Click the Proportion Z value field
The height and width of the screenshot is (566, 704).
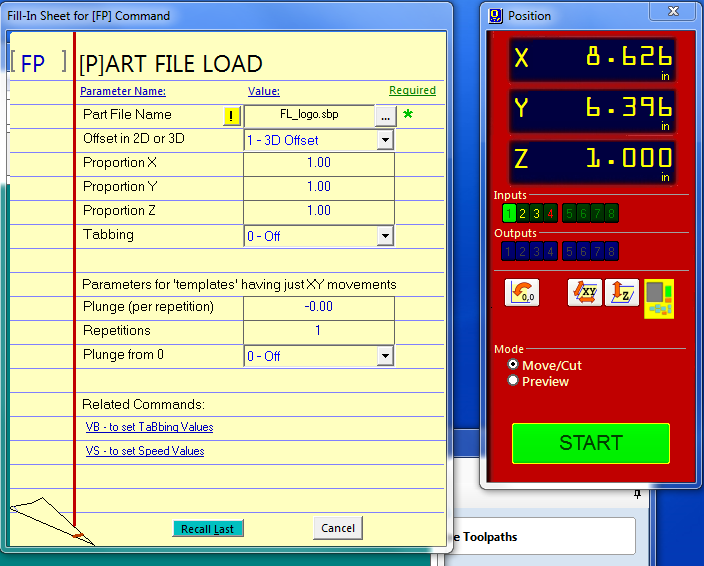tap(319, 212)
